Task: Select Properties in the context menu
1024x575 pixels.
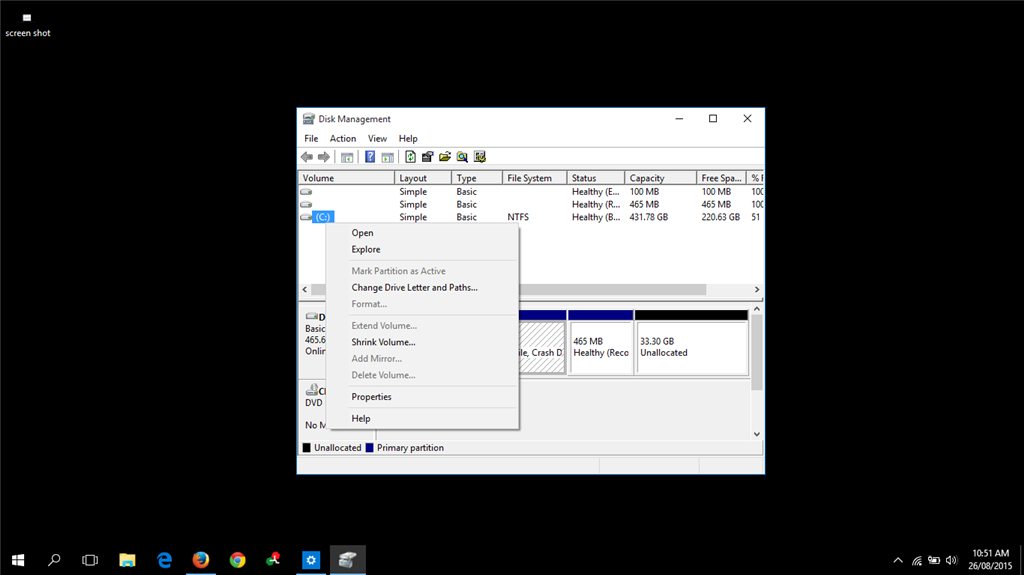Action: click(423, 397)
